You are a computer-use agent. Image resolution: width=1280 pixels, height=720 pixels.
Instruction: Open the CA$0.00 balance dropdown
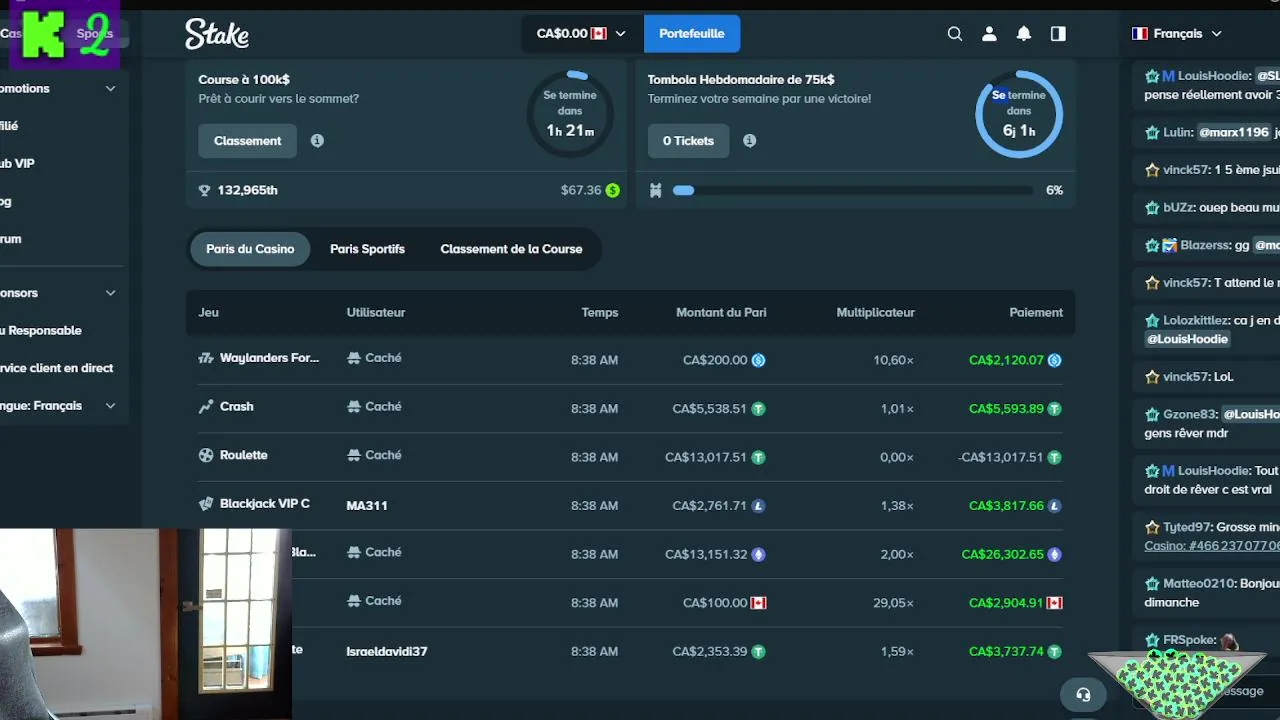point(581,34)
